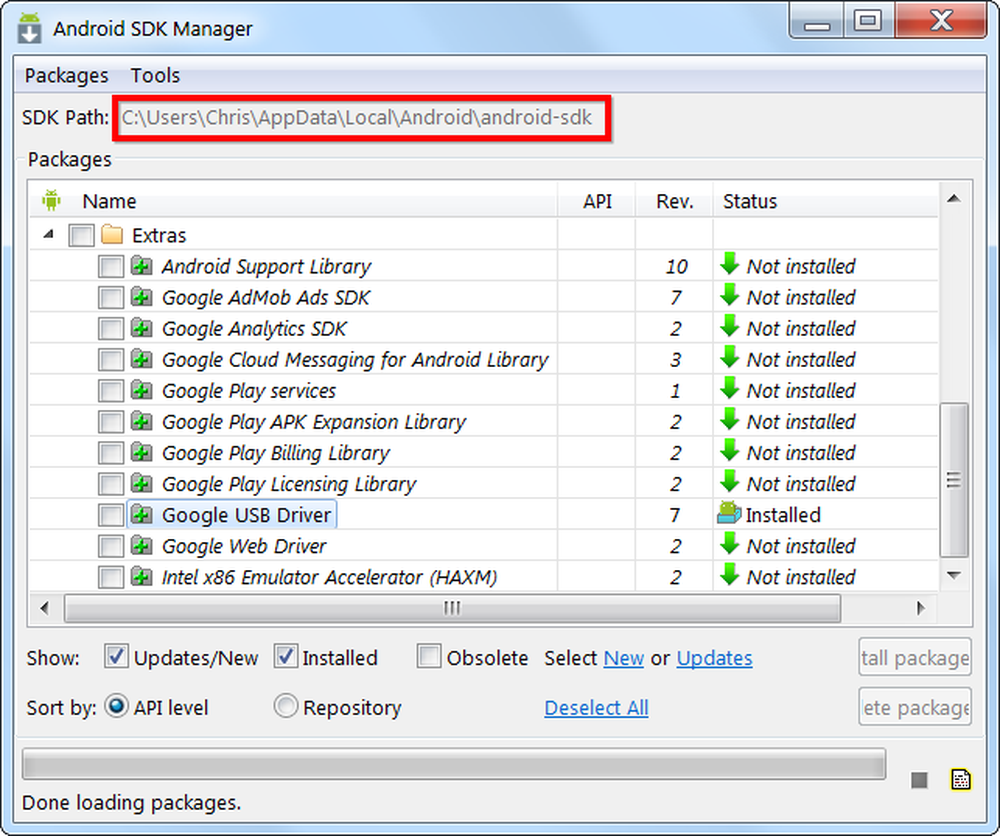Click the Android robot icon in Name header
1000x836 pixels.
pyautogui.click(x=52, y=201)
